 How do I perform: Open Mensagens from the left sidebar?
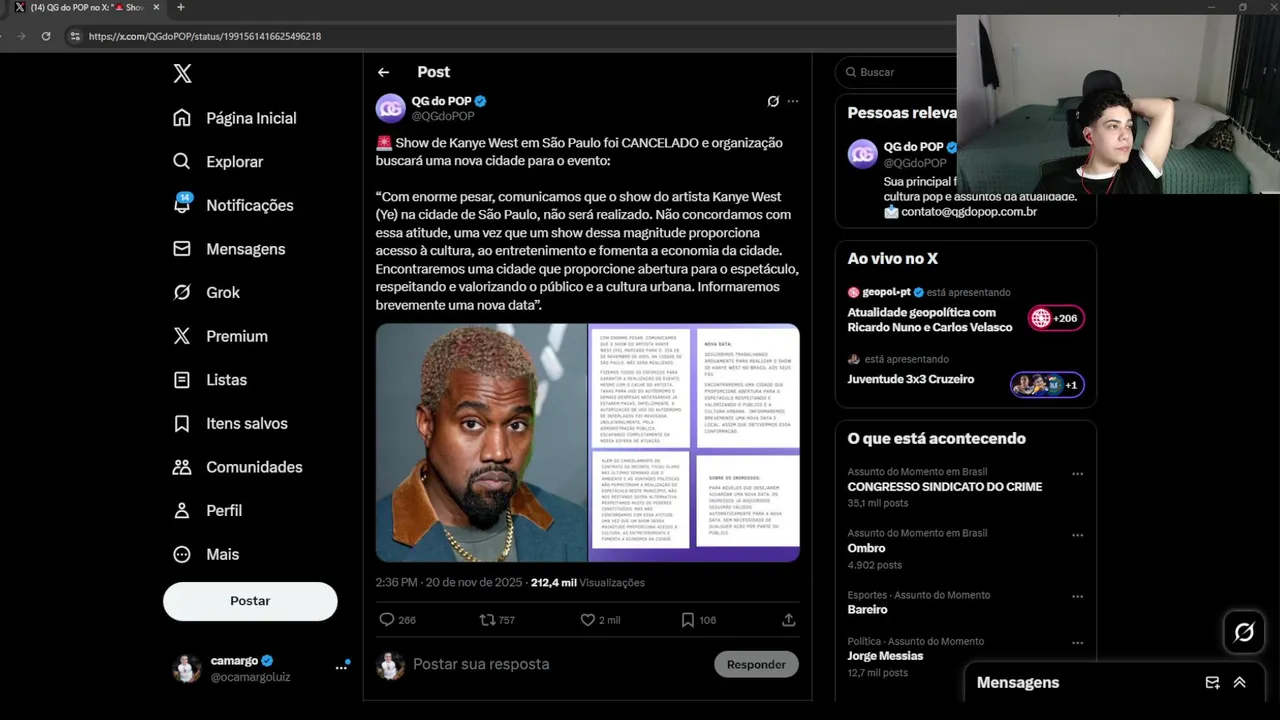click(229, 249)
